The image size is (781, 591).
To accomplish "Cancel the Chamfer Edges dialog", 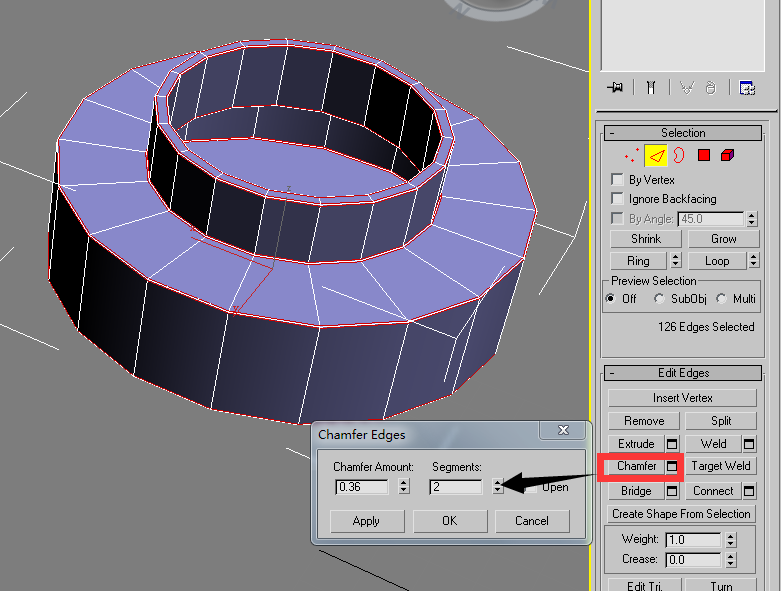I will [532, 521].
